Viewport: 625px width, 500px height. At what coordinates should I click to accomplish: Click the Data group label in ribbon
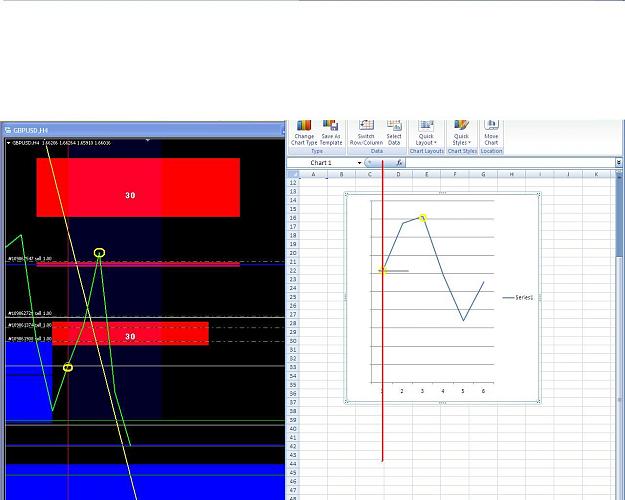pyautogui.click(x=377, y=151)
